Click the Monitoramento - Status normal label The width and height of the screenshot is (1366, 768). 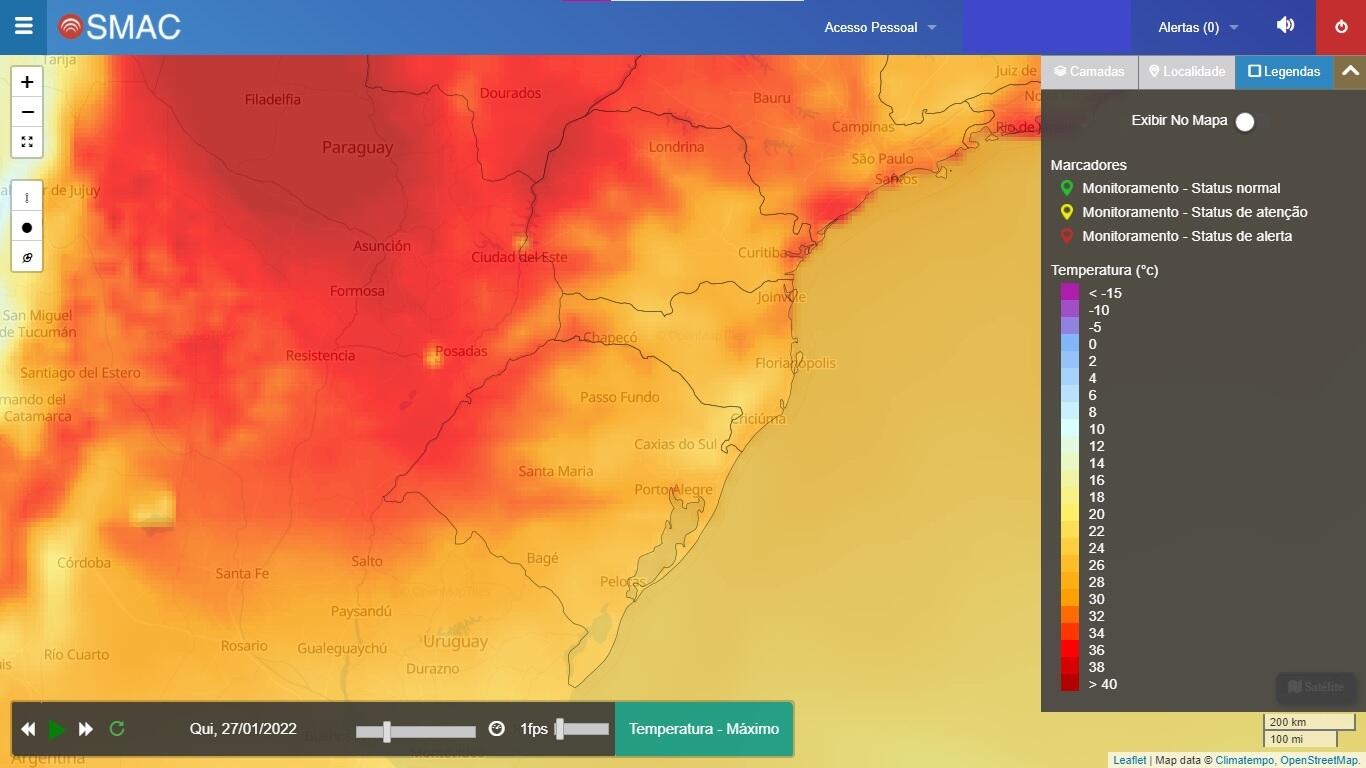coord(1181,188)
